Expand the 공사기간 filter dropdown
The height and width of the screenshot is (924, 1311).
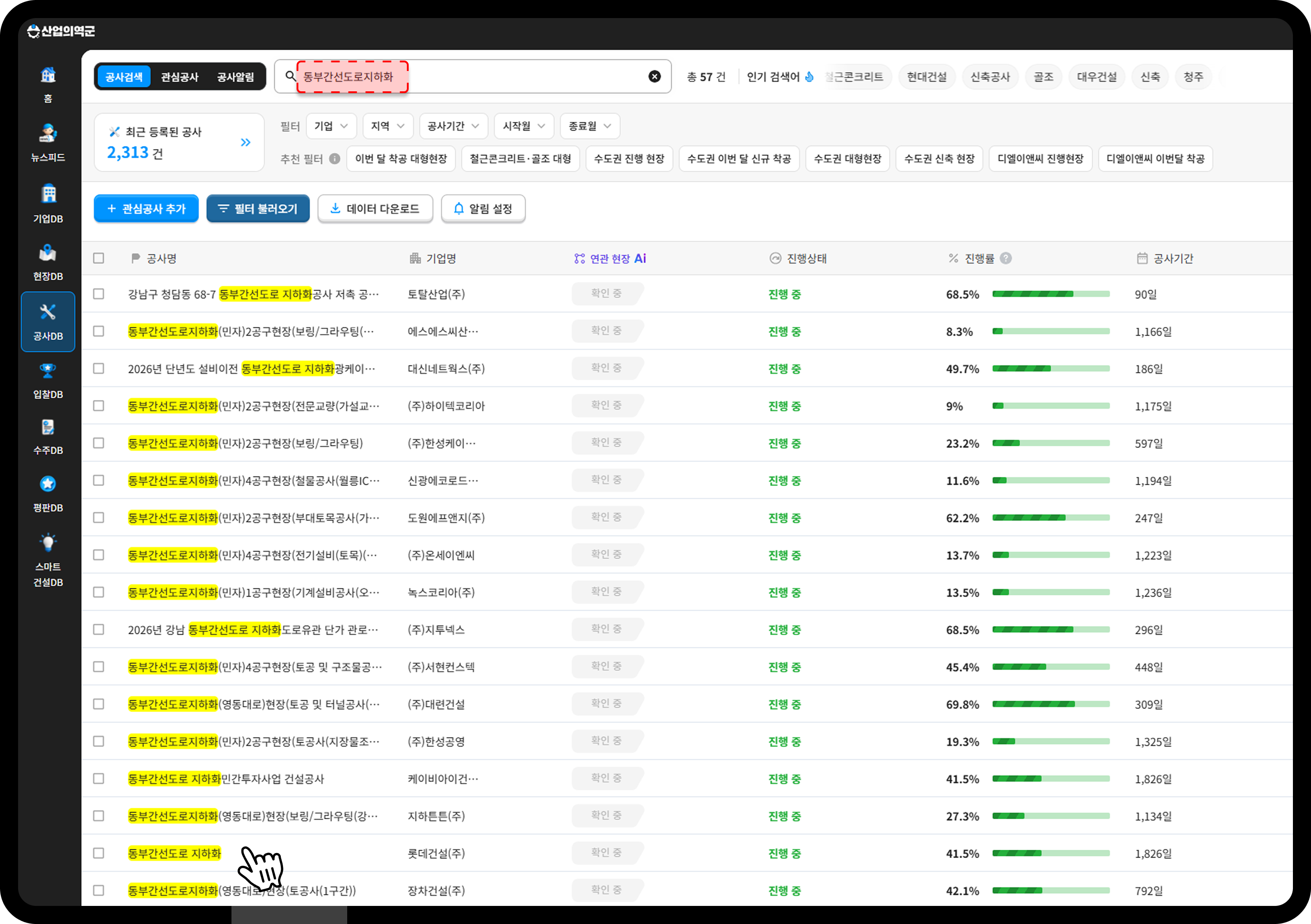(x=453, y=126)
